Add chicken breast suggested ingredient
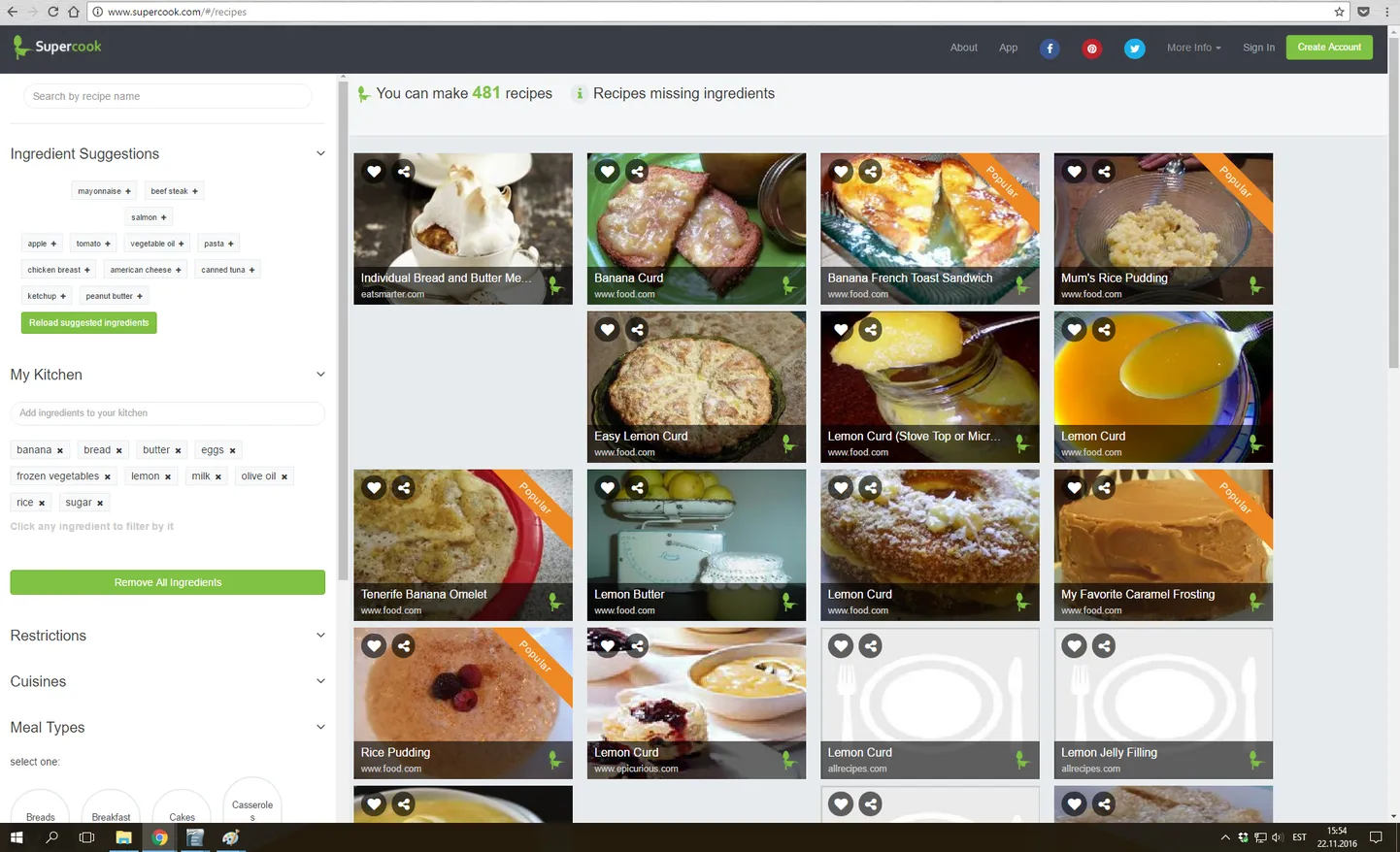Screen dimensions: 1400x852 tap(58, 270)
